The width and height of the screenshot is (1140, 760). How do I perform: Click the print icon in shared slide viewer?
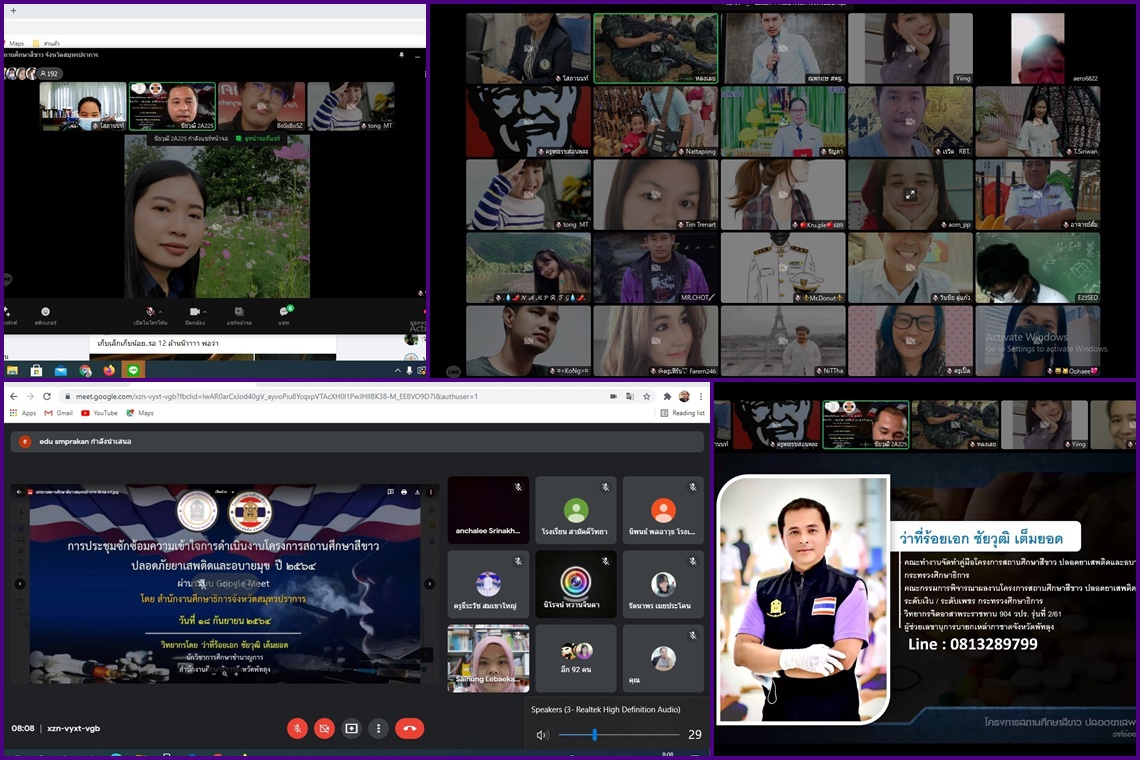point(404,492)
